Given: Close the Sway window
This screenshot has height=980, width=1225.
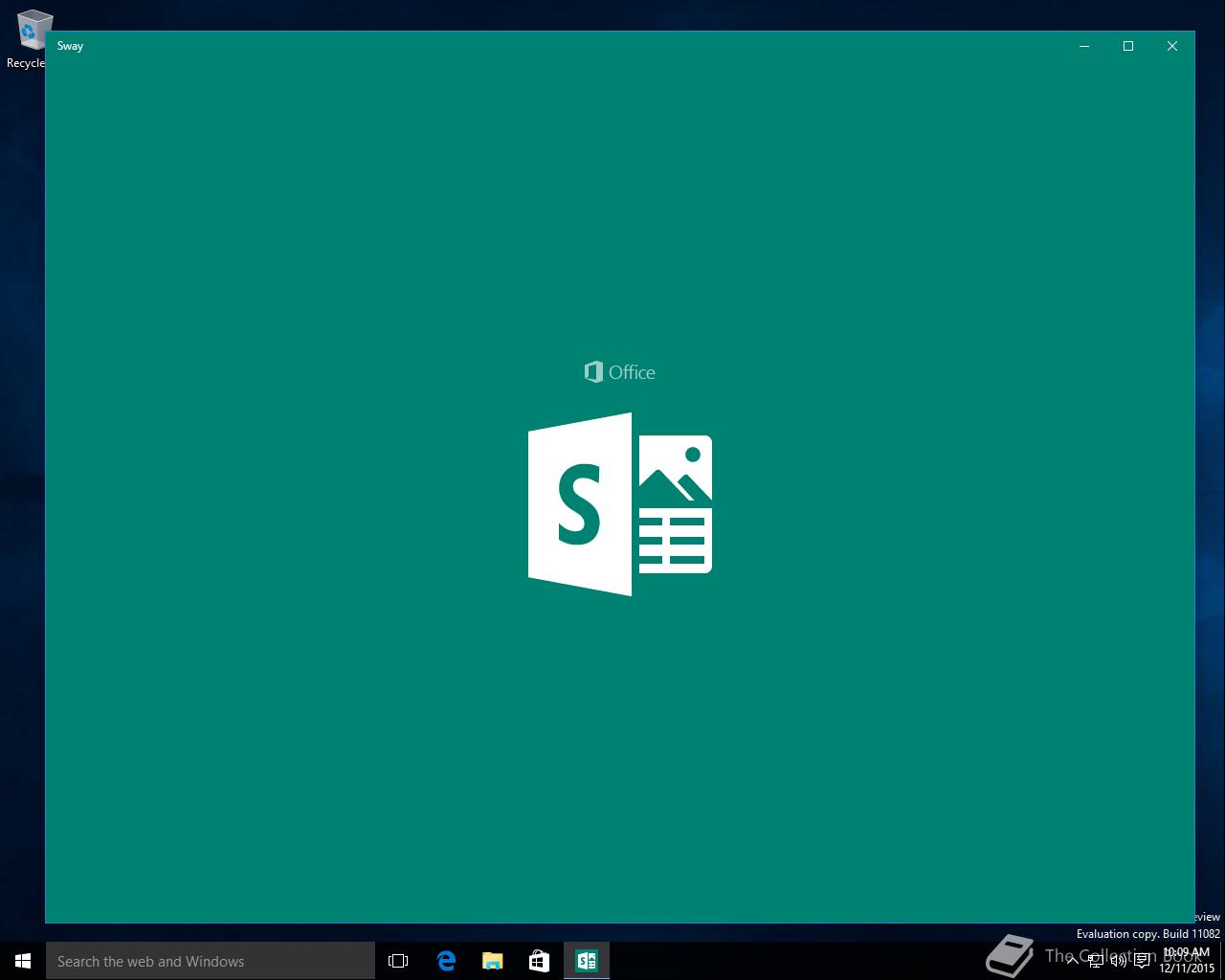Looking at the screenshot, I should click(x=1172, y=46).
